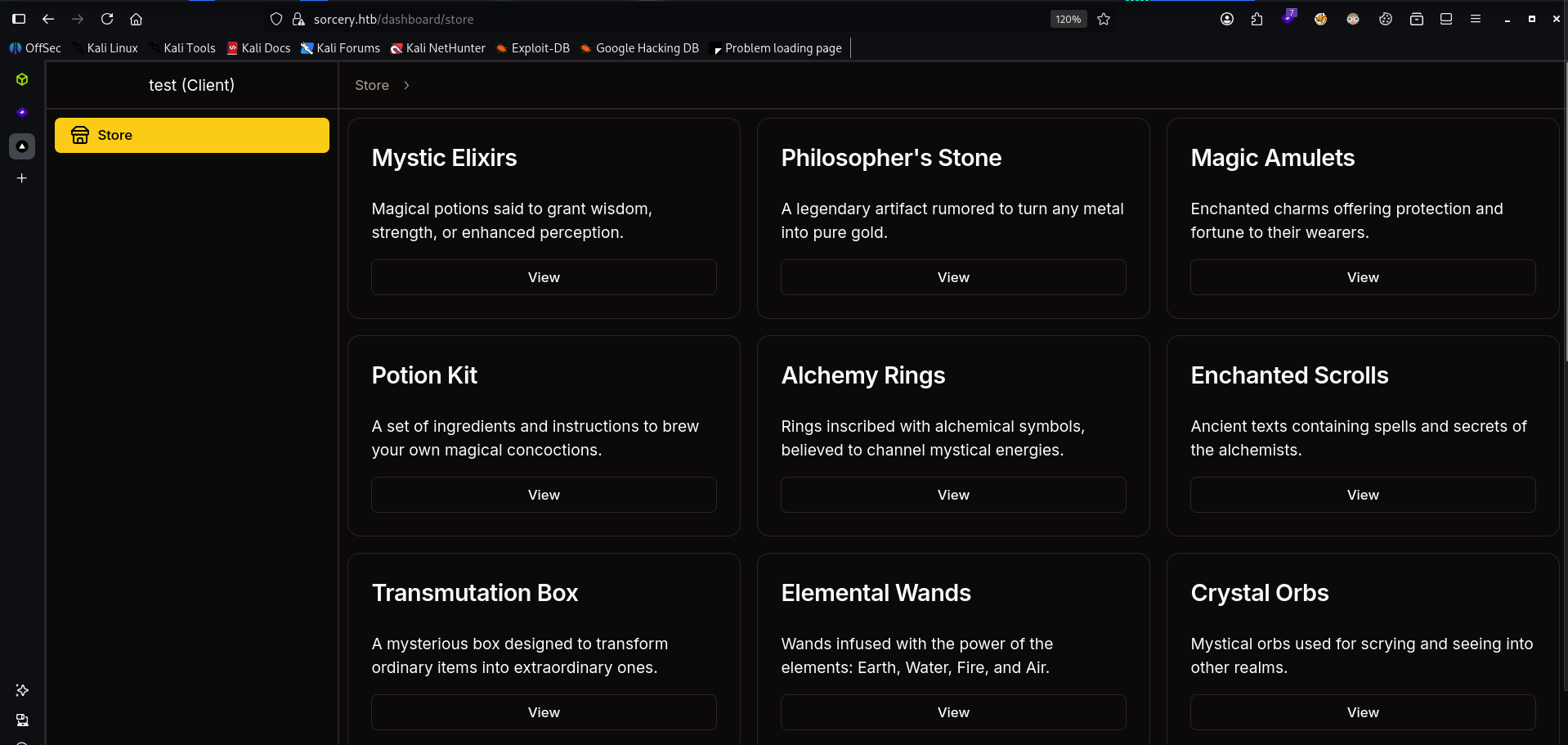Open the tracking protection shield panel

pyautogui.click(x=276, y=19)
